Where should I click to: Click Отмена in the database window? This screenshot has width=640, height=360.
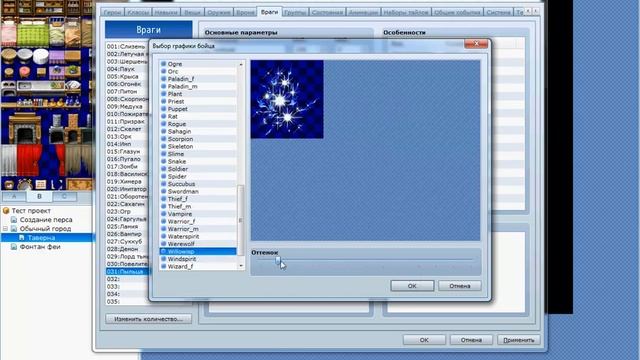click(x=471, y=340)
